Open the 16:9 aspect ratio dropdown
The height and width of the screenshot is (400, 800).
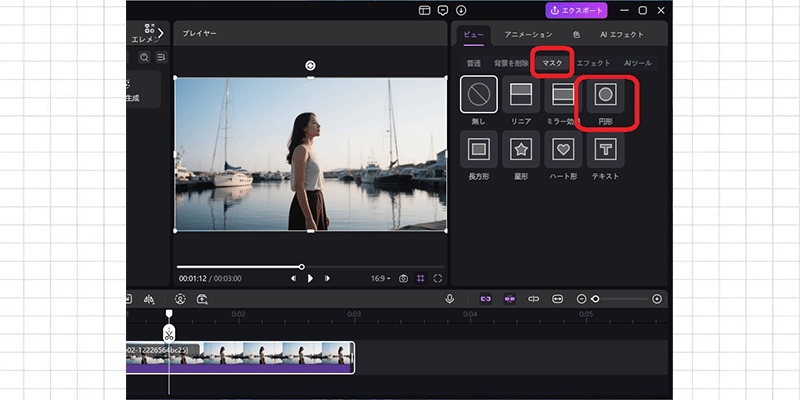pos(381,278)
